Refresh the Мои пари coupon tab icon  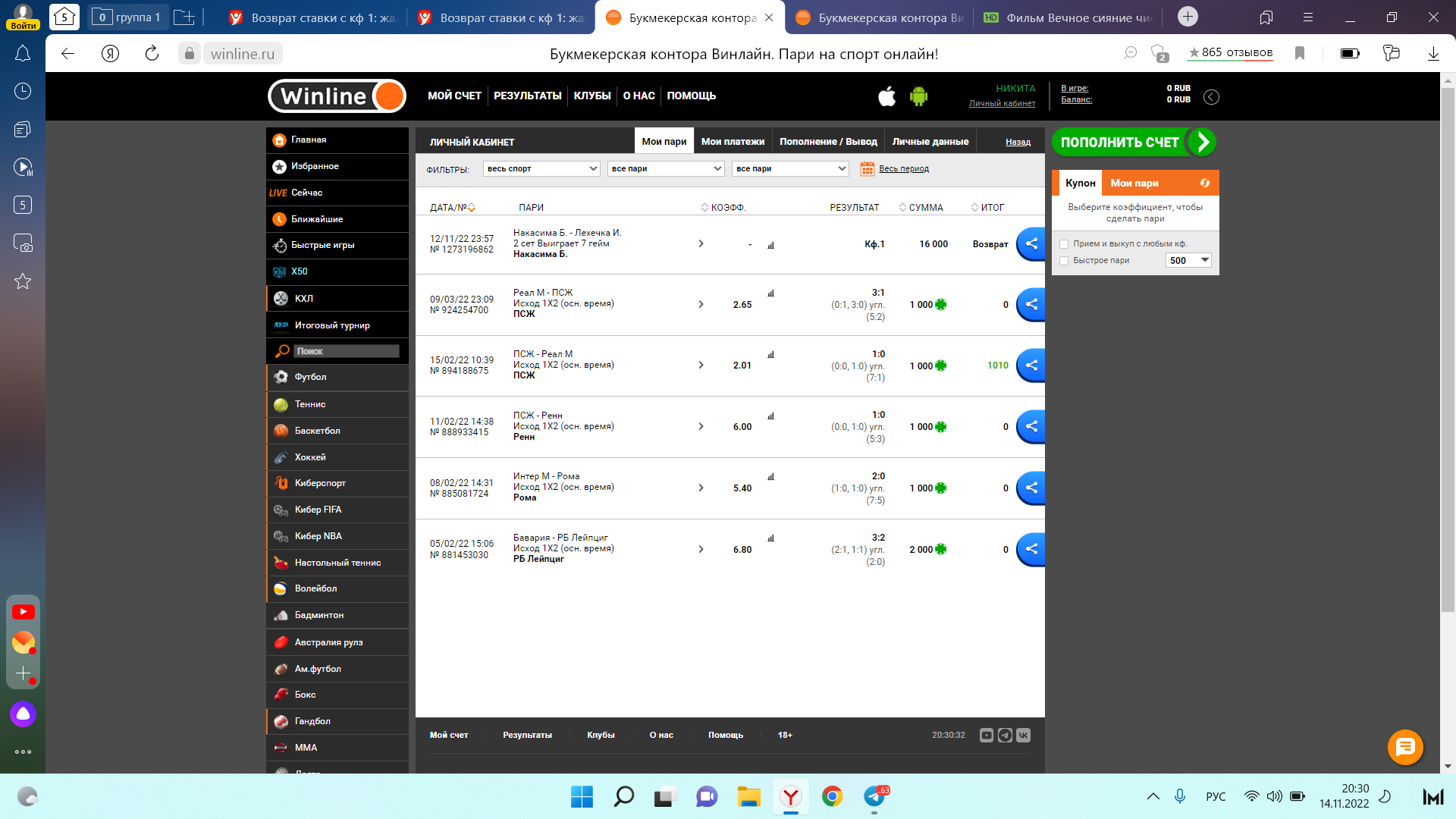(1204, 183)
